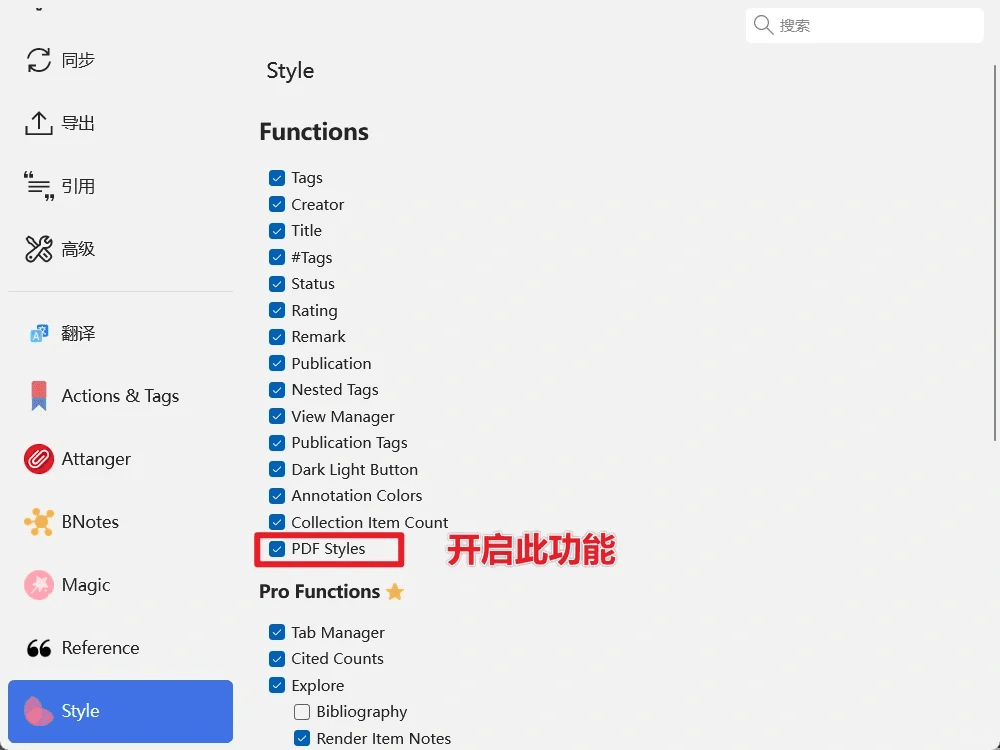Turn off Annotation Colors option
Viewport: 1000px width, 750px height.
tap(277, 496)
